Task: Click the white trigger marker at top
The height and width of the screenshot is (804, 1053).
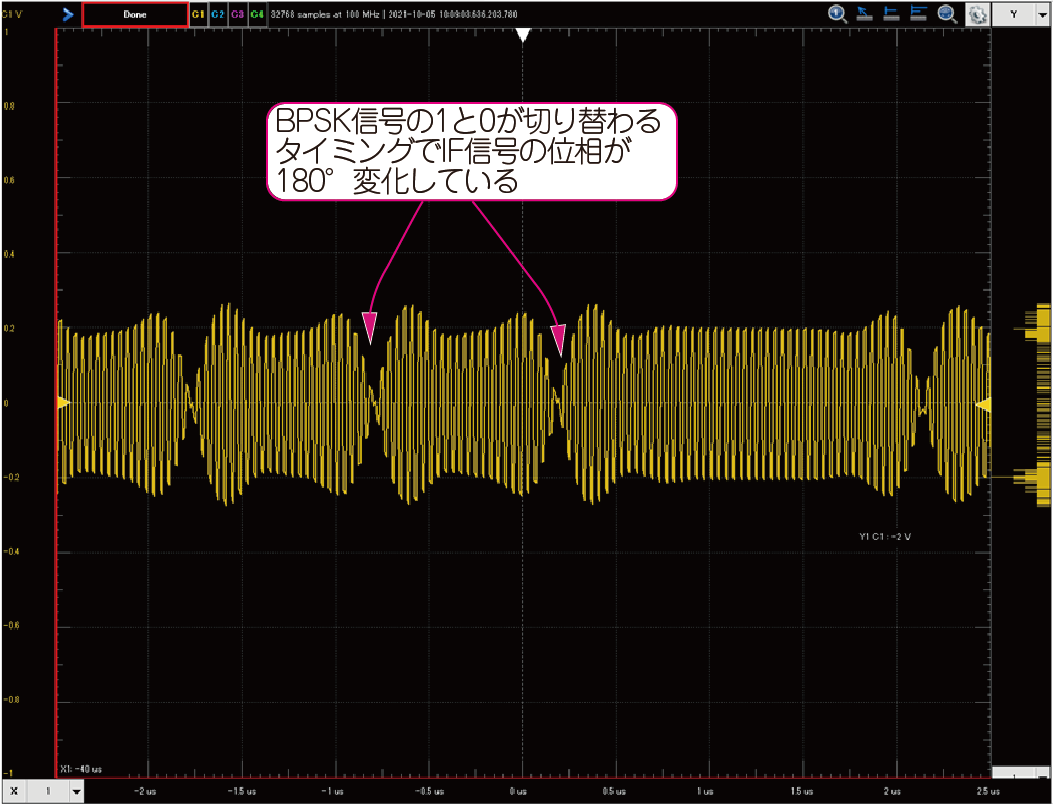Action: [522, 35]
